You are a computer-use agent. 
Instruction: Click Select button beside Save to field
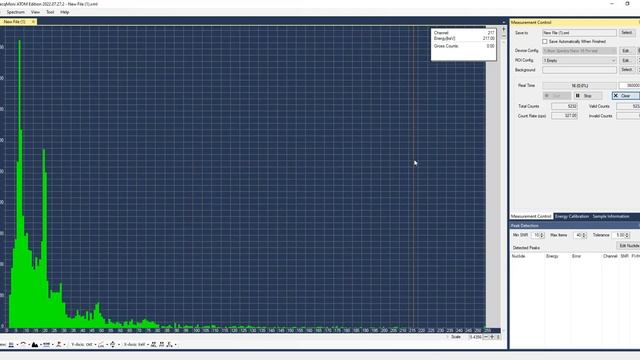[x=627, y=33]
